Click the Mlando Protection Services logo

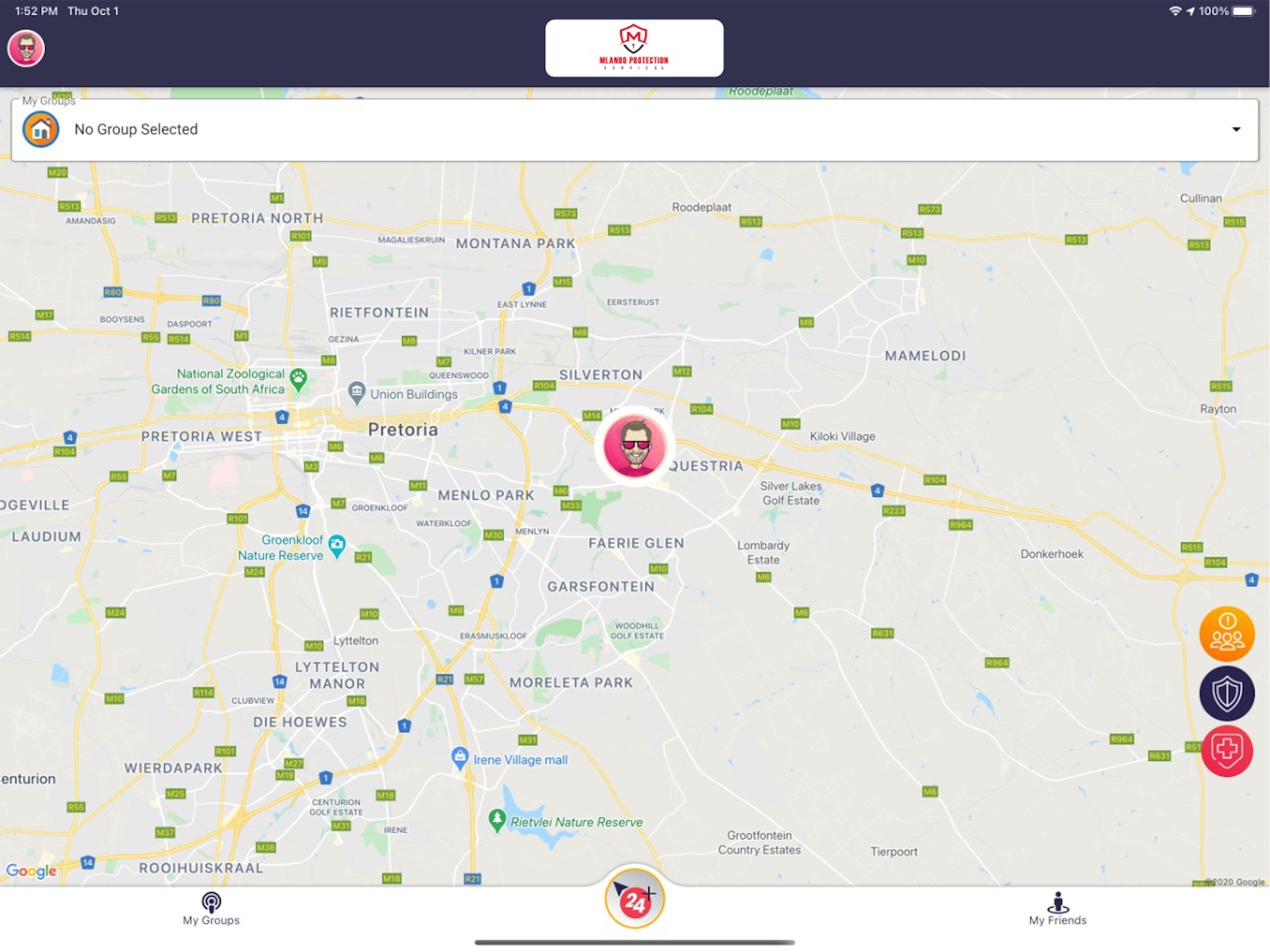[635, 48]
